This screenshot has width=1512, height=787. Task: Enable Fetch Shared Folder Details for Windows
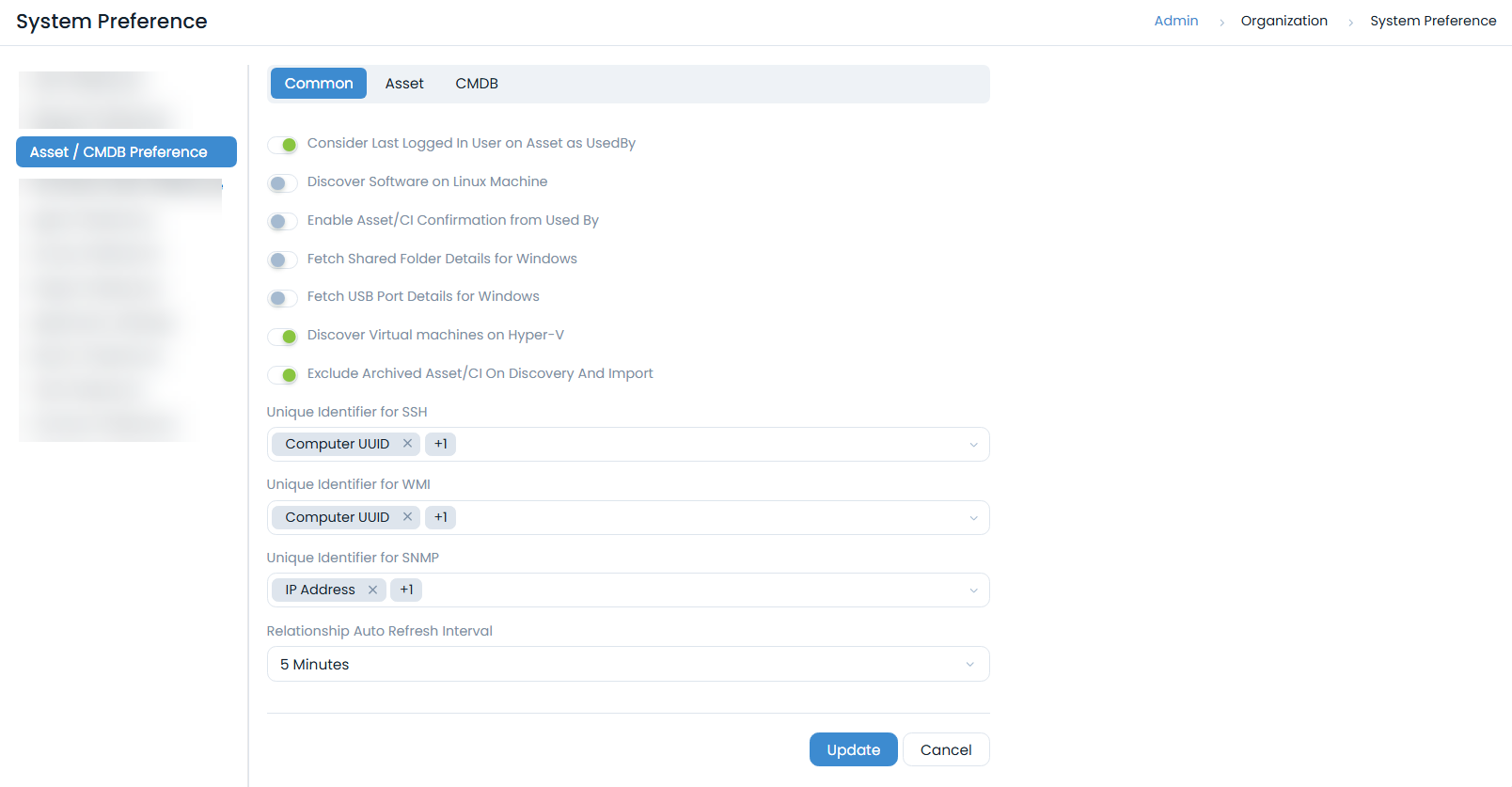click(x=282, y=260)
